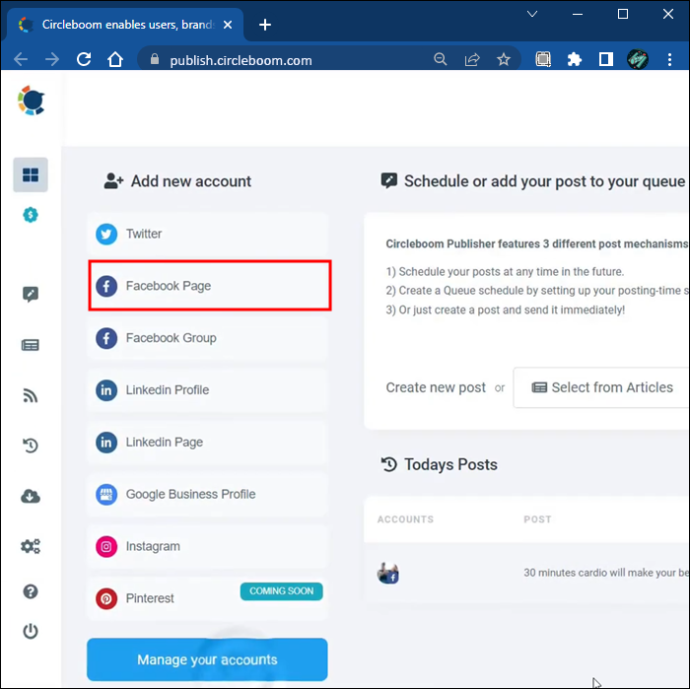Open the 30 minutes cardio post row
This screenshot has width=690, height=689.
(527, 573)
